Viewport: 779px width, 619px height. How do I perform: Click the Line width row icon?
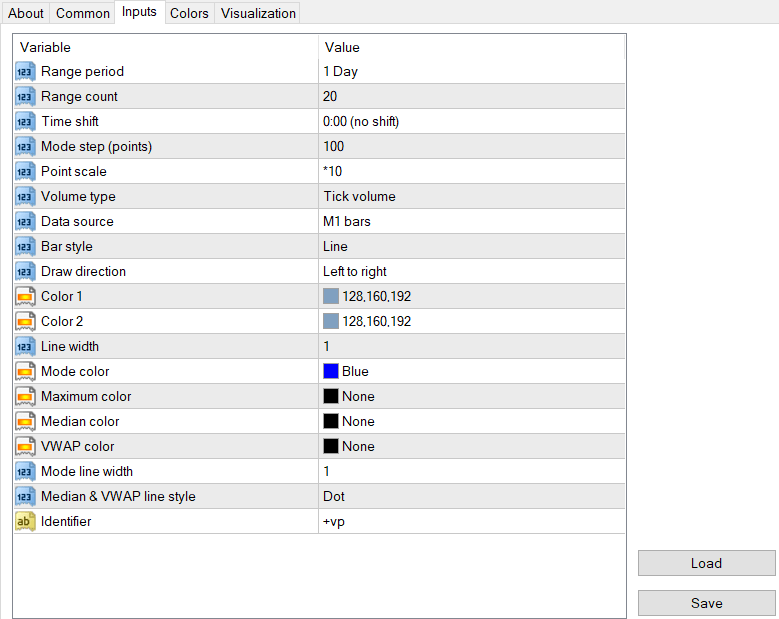(x=25, y=347)
